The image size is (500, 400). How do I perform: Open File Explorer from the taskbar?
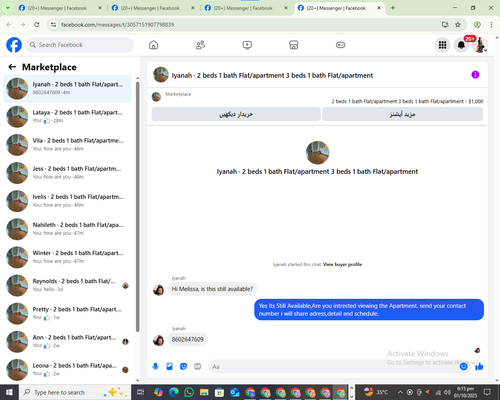(x=204, y=392)
